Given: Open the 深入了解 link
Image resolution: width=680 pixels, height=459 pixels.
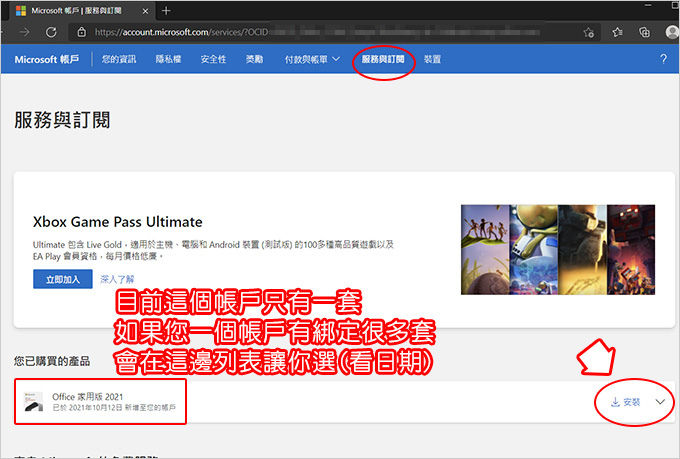Looking at the screenshot, I should coord(117,279).
